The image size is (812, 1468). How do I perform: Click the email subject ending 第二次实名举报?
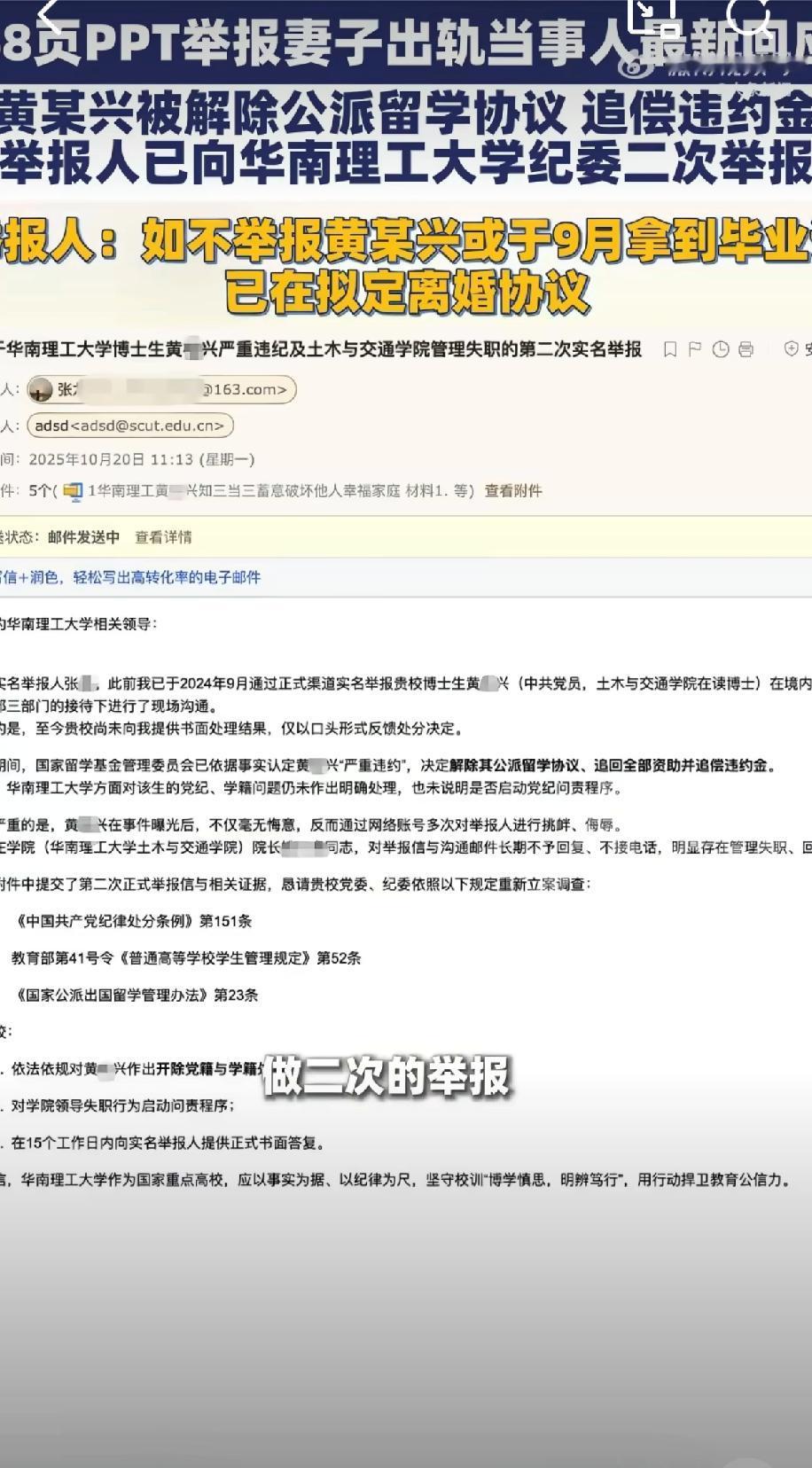tap(321, 349)
